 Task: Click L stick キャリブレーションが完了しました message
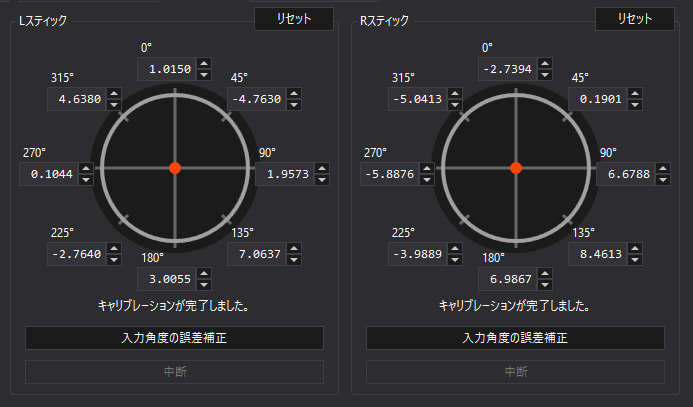tap(173, 306)
